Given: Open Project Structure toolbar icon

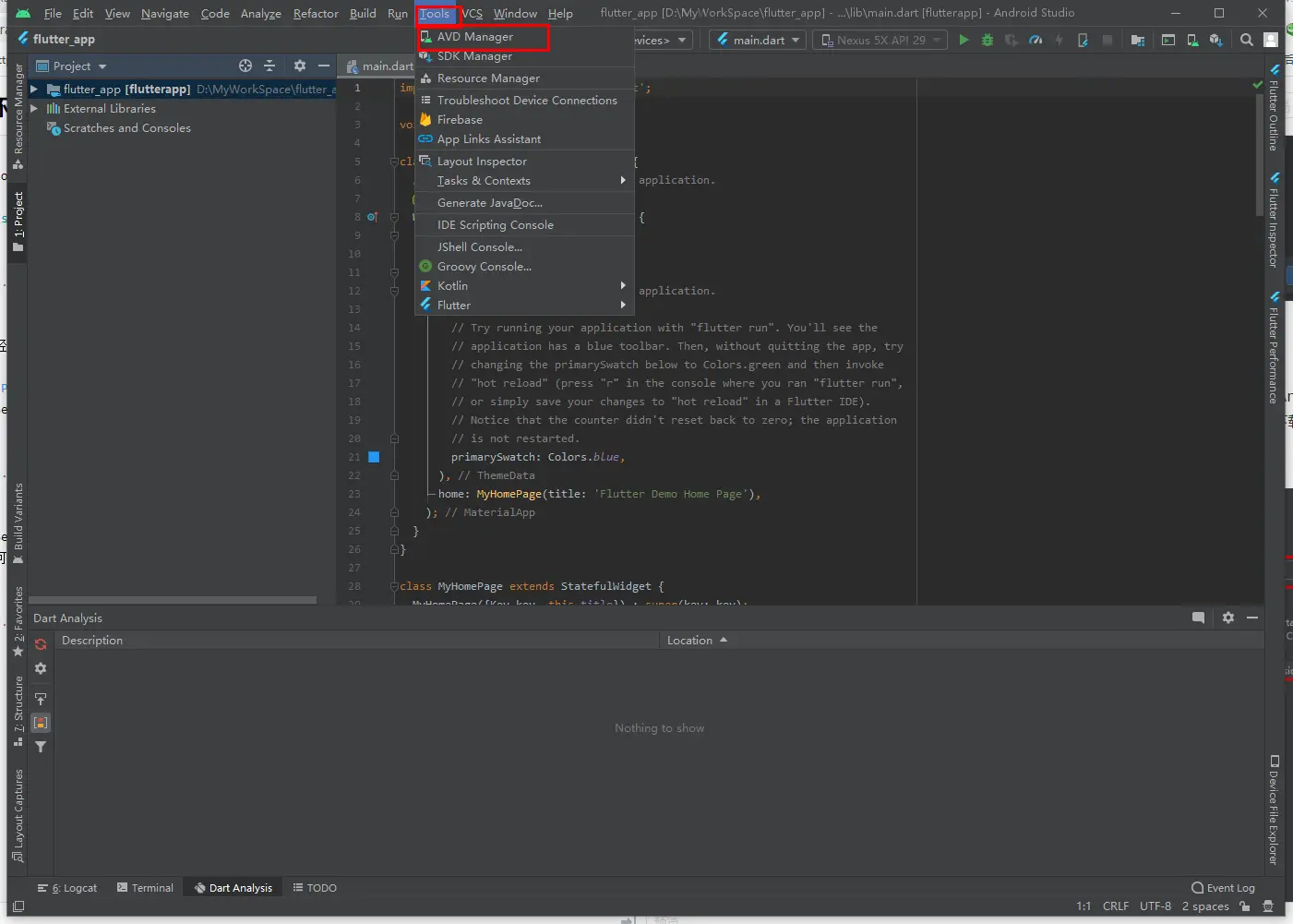Looking at the screenshot, I should (1137, 40).
